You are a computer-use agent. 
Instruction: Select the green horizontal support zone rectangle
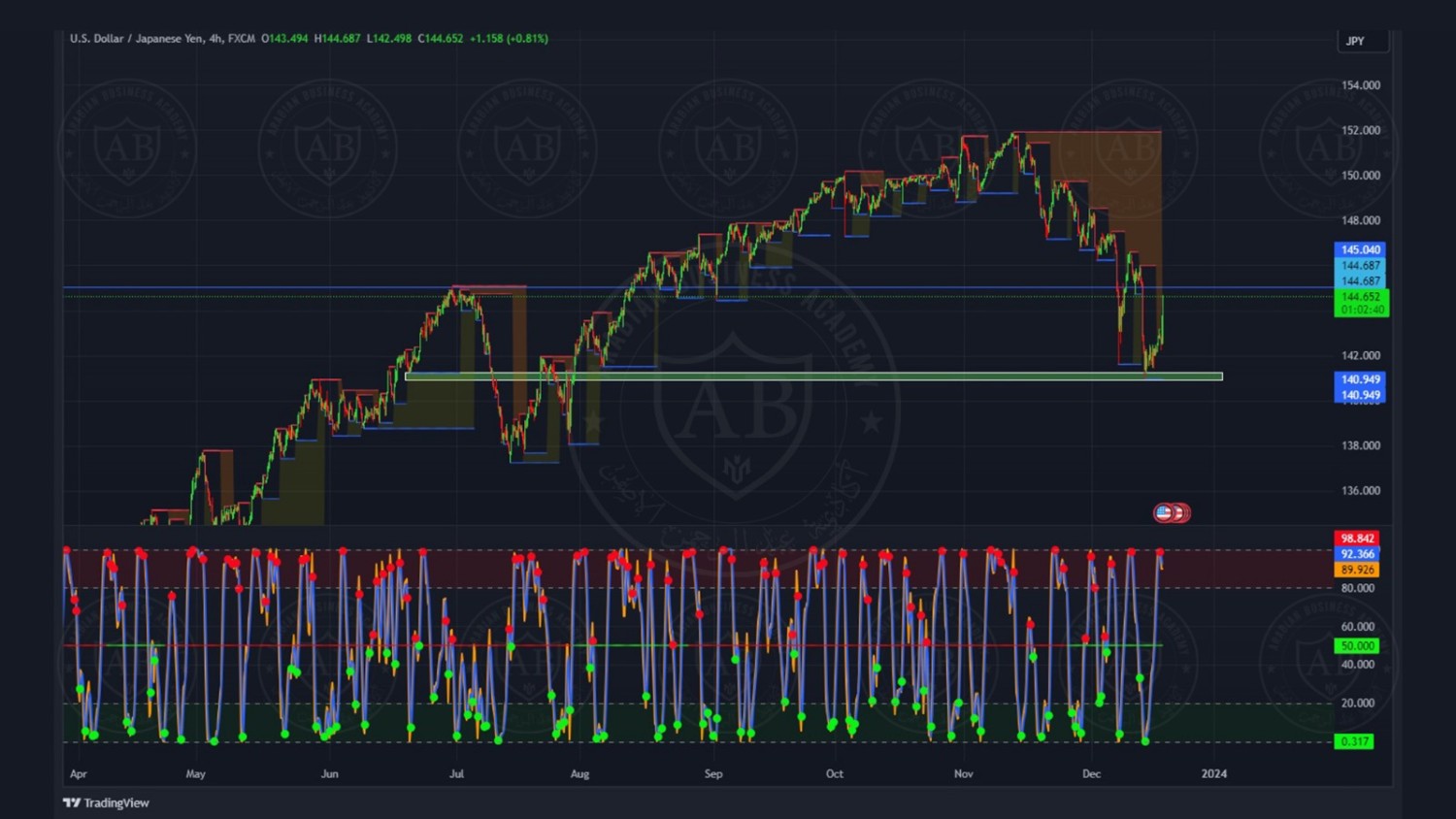click(x=813, y=377)
